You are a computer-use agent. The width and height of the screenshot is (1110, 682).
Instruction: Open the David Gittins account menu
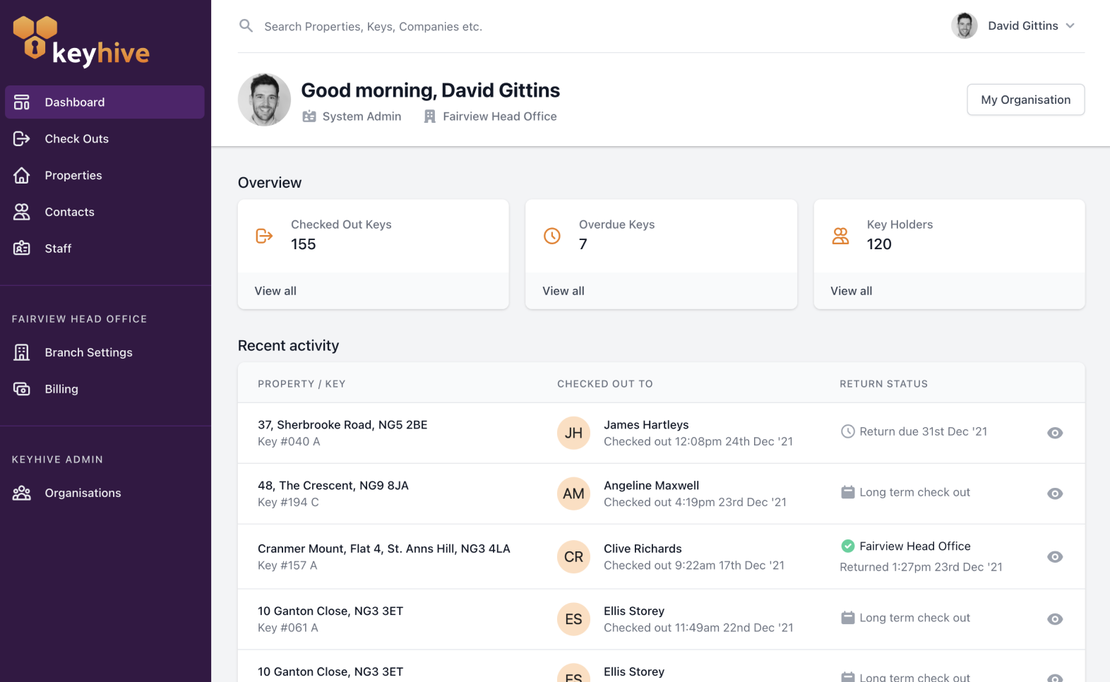1021,26
